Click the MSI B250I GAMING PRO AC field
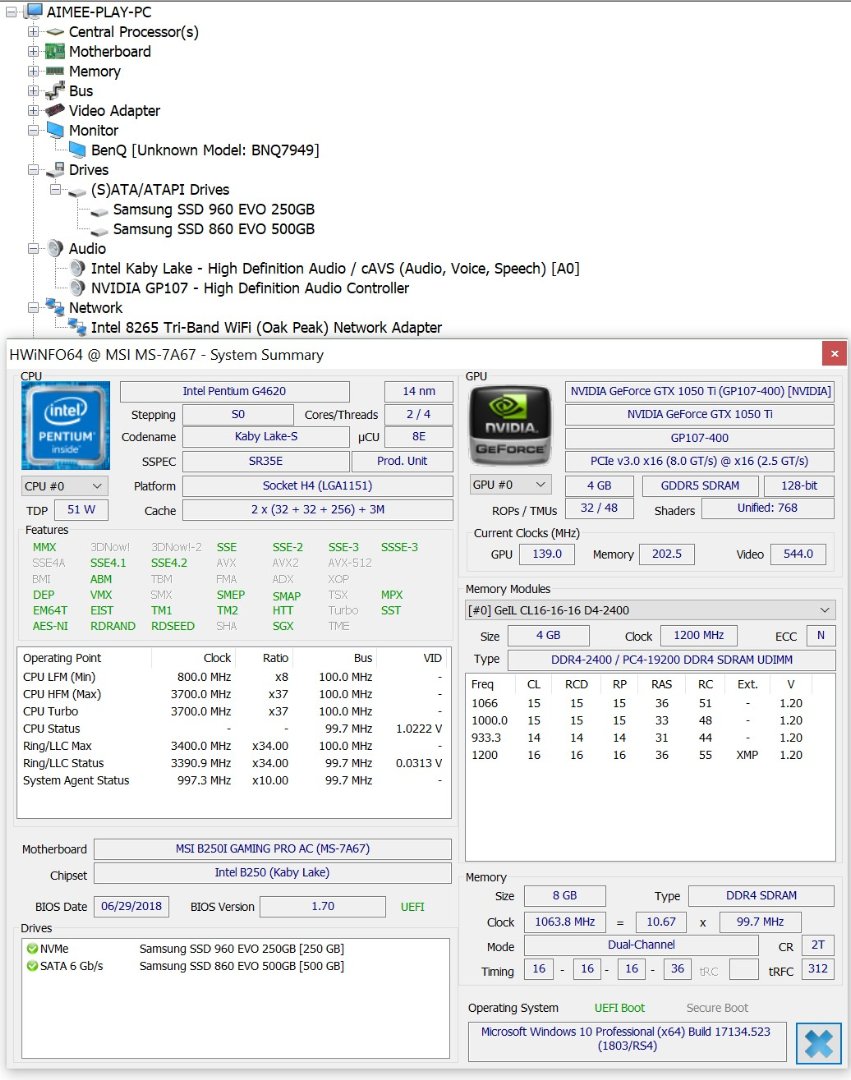Image resolution: width=851 pixels, height=1080 pixels. (x=273, y=849)
